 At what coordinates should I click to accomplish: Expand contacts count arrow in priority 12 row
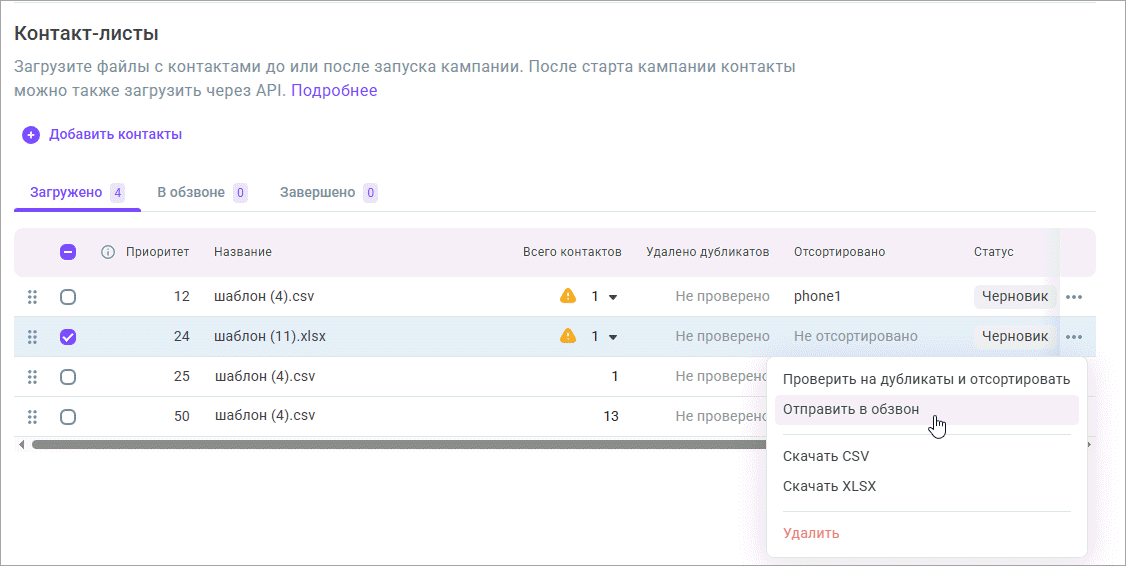pyautogui.click(x=613, y=297)
